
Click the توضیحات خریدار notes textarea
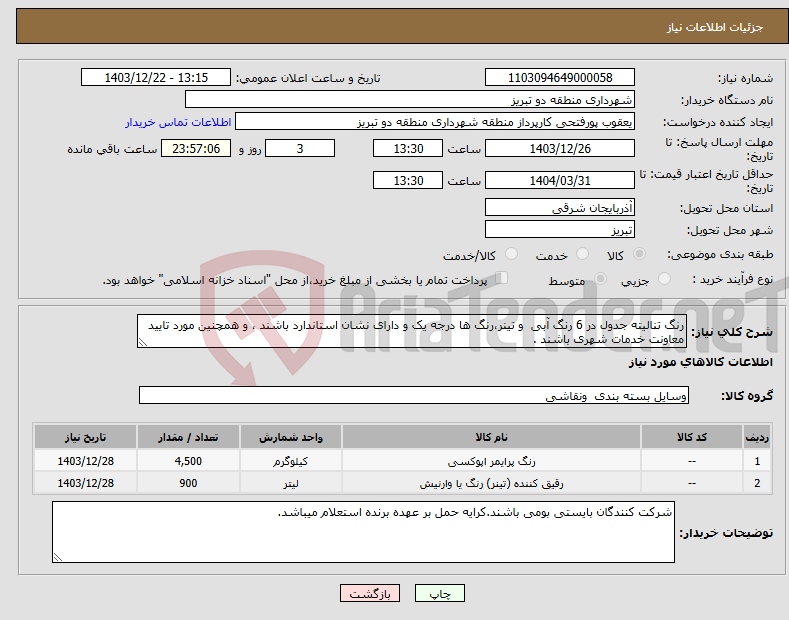[363, 532]
